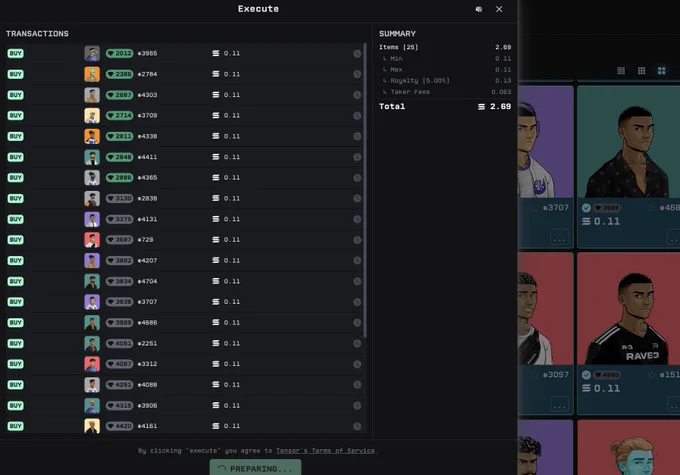The width and height of the screenshot is (680, 475).
Task: Select the #3707 ID in the transactions list
Action: 147,301
